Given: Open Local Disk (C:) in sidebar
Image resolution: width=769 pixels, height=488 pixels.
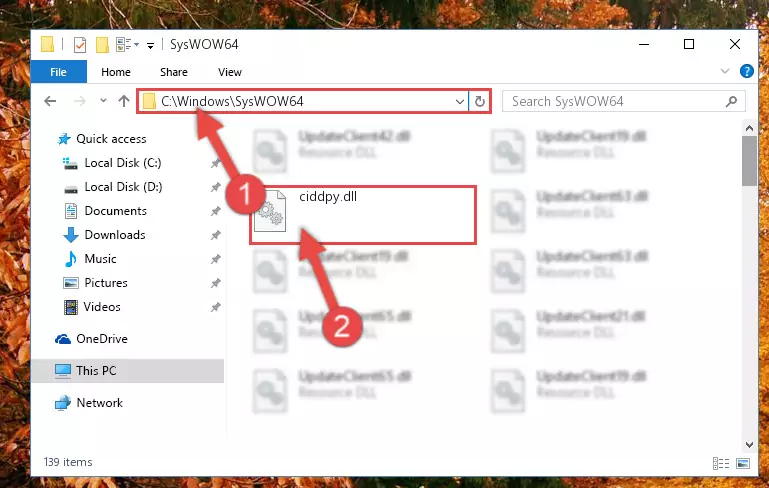Looking at the screenshot, I should tap(123, 163).
